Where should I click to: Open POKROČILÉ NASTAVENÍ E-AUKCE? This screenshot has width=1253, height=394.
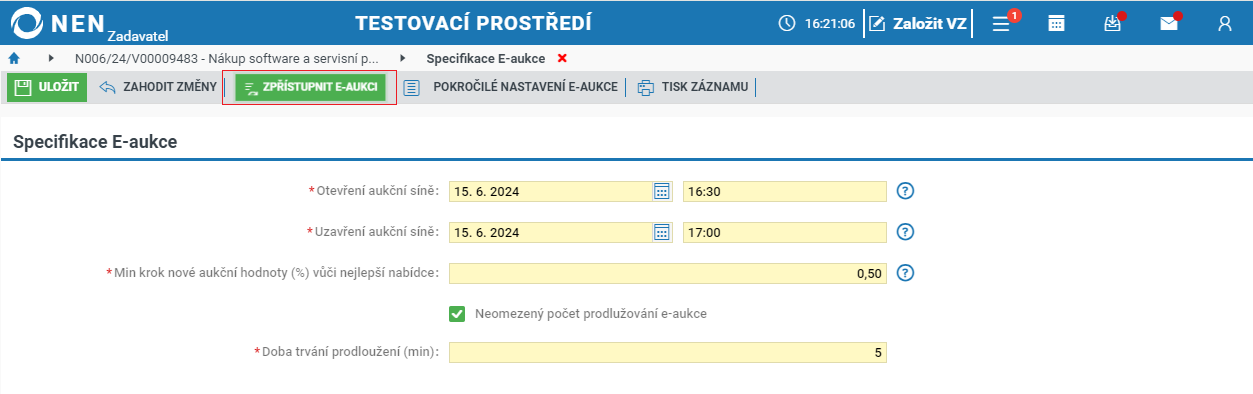(510, 87)
